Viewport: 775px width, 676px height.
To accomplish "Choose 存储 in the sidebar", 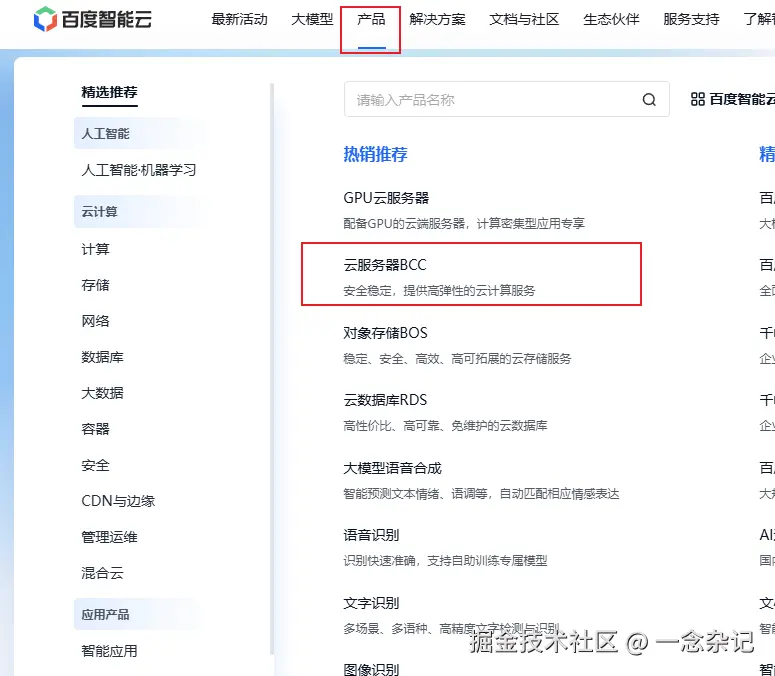I will (x=95, y=285).
